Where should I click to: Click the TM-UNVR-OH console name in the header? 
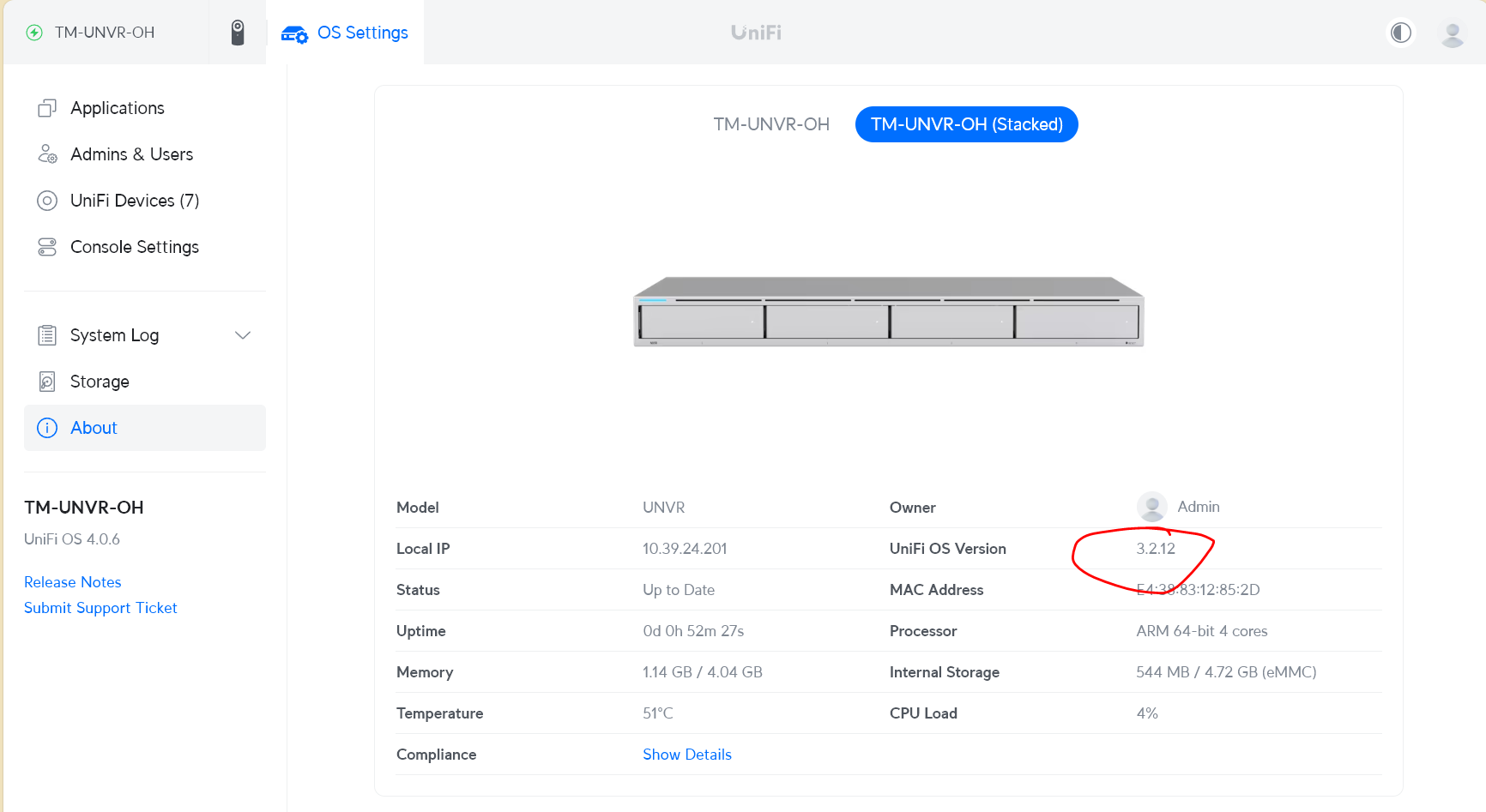tap(105, 33)
